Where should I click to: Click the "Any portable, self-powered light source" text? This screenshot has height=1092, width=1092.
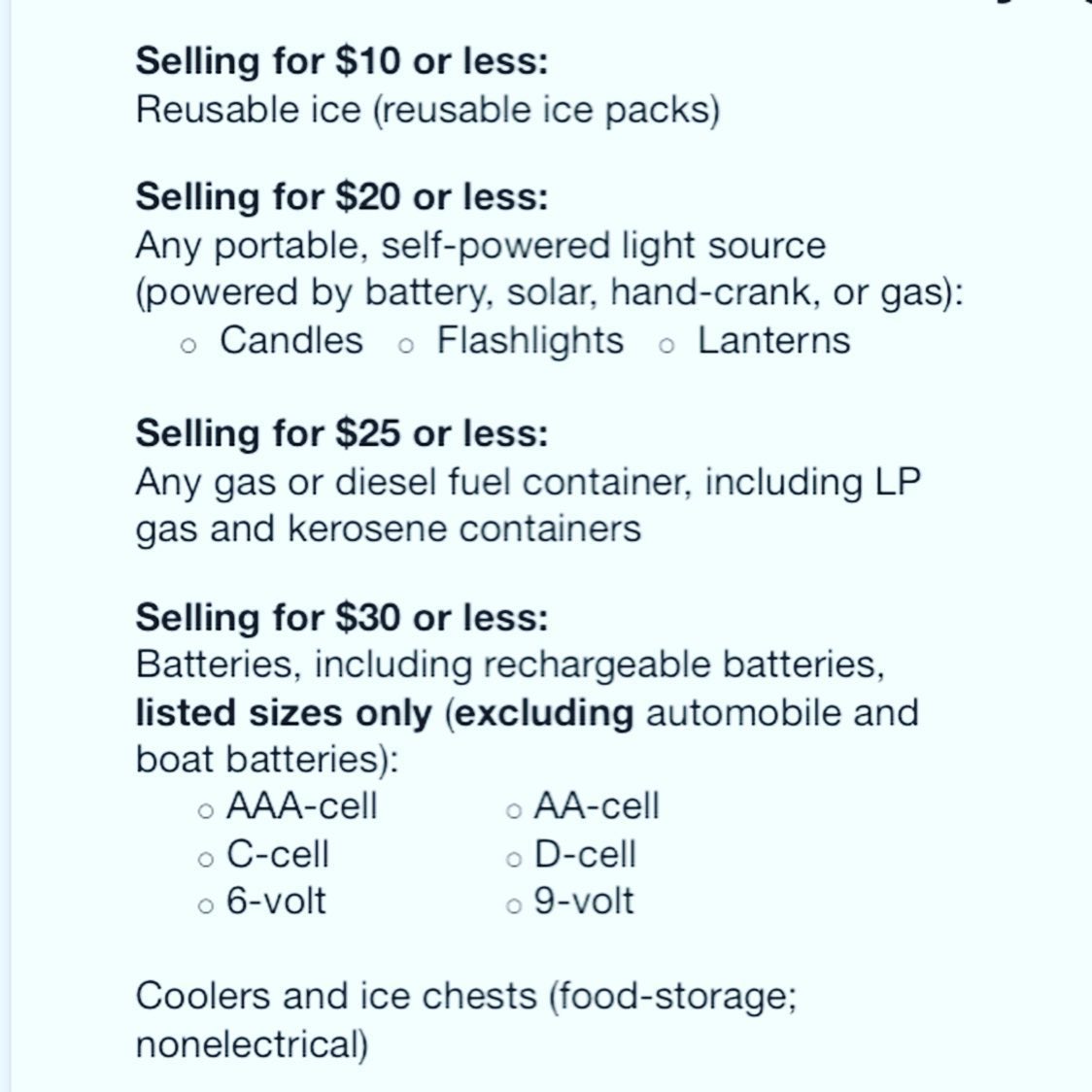(x=480, y=245)
